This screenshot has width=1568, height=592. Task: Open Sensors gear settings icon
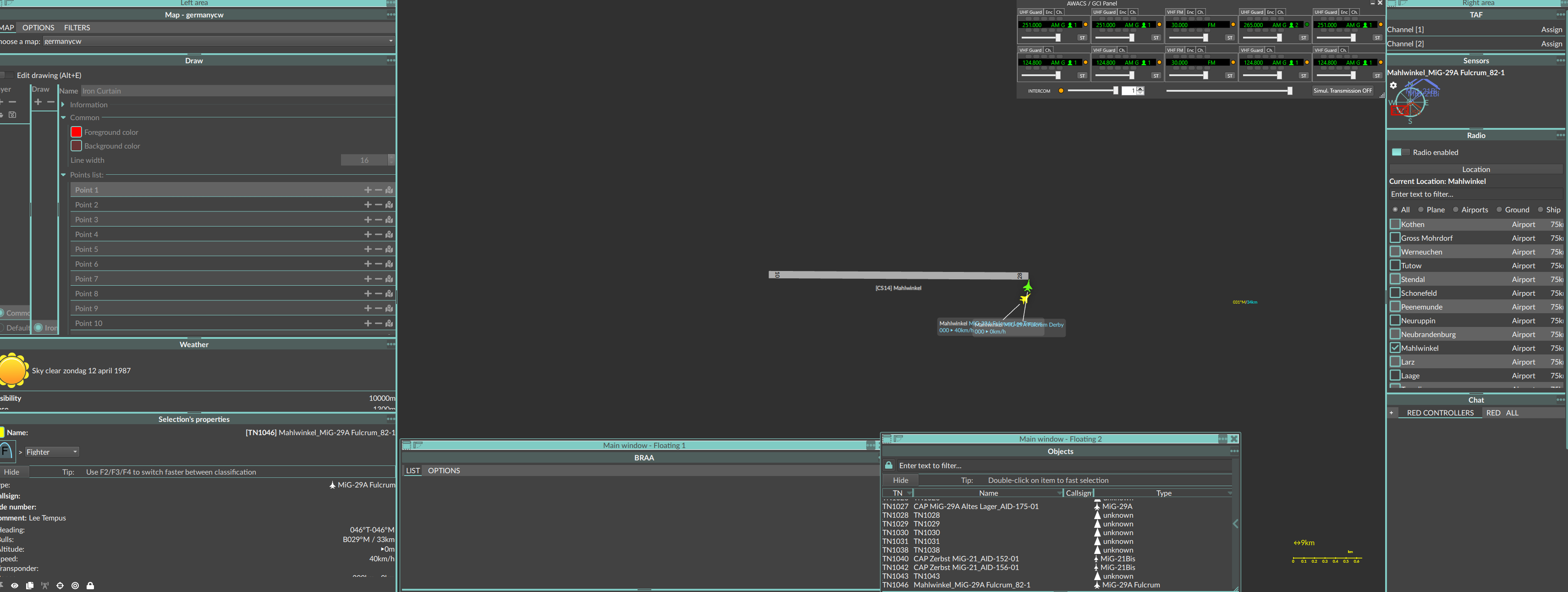[x=1393, y=85]
